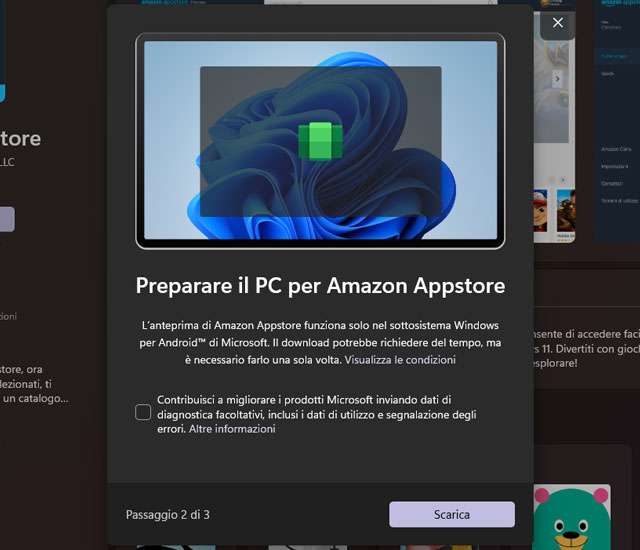Close the Amazon Appstore setup dialog
This screenshot has width=640, height=550.
pos(558,23)
